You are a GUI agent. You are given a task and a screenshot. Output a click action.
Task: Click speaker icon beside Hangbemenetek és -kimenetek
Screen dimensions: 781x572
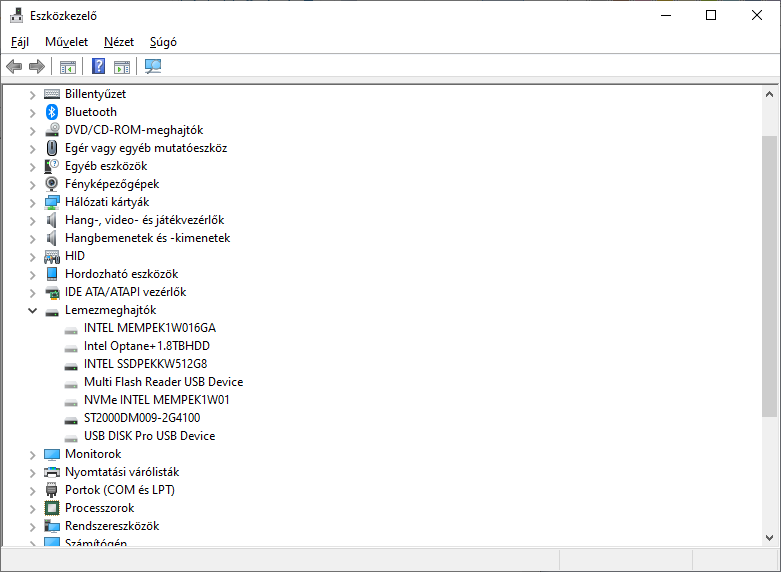(52, 238)
